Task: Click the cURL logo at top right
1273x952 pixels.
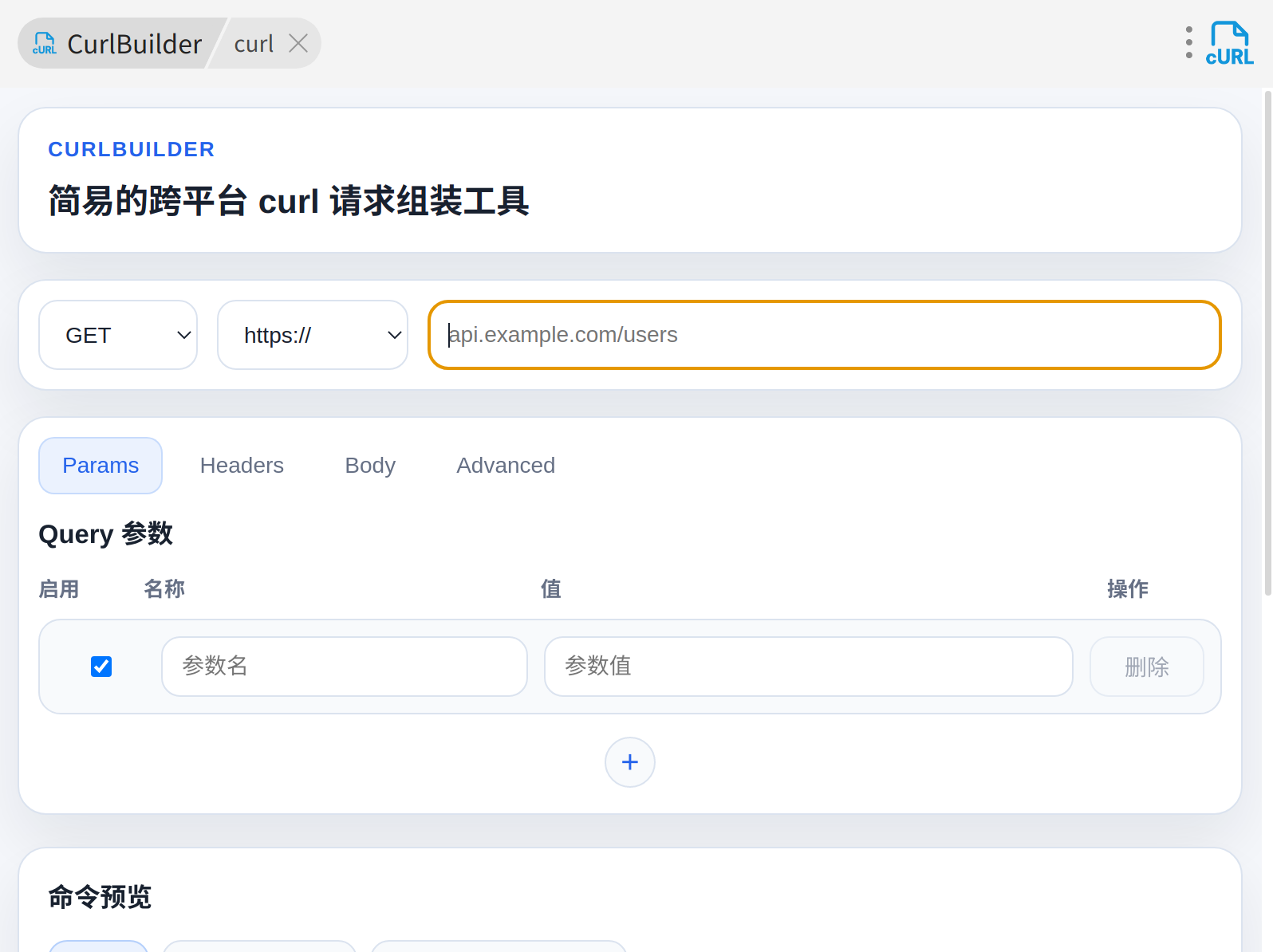Action: click(1229, 43)
